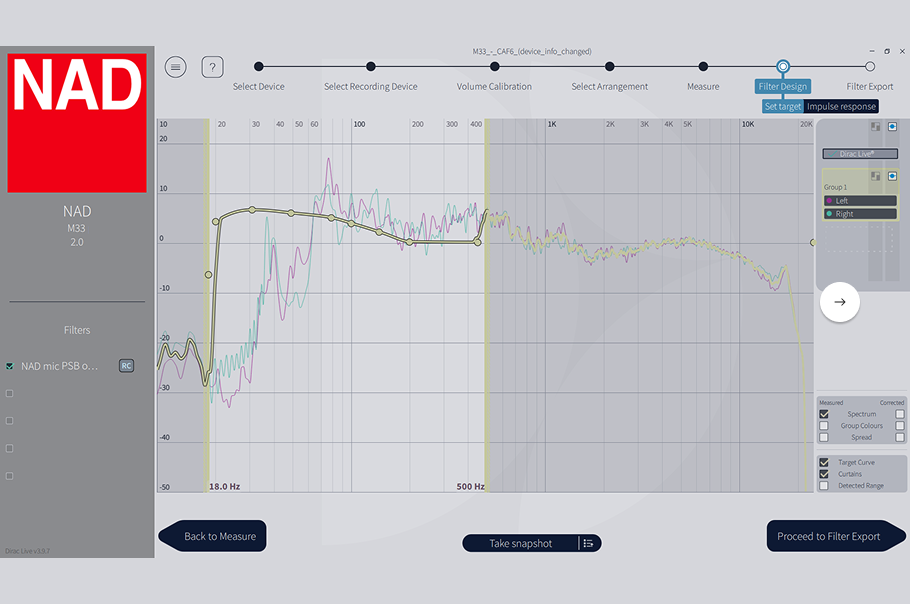Uncheck the NAD mic PSB filter slot

coord(10,366)
